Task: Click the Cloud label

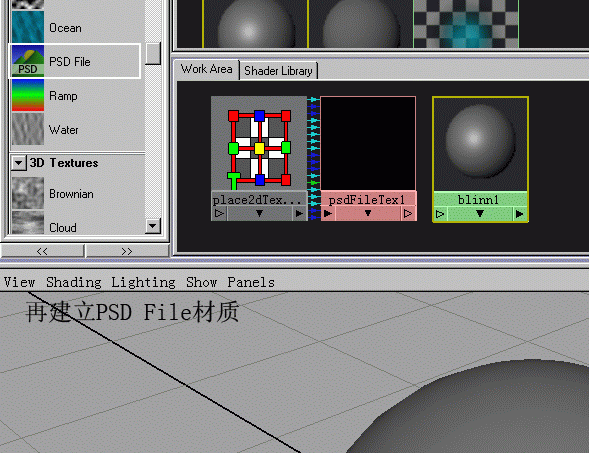Action: (x=63, y=228)
